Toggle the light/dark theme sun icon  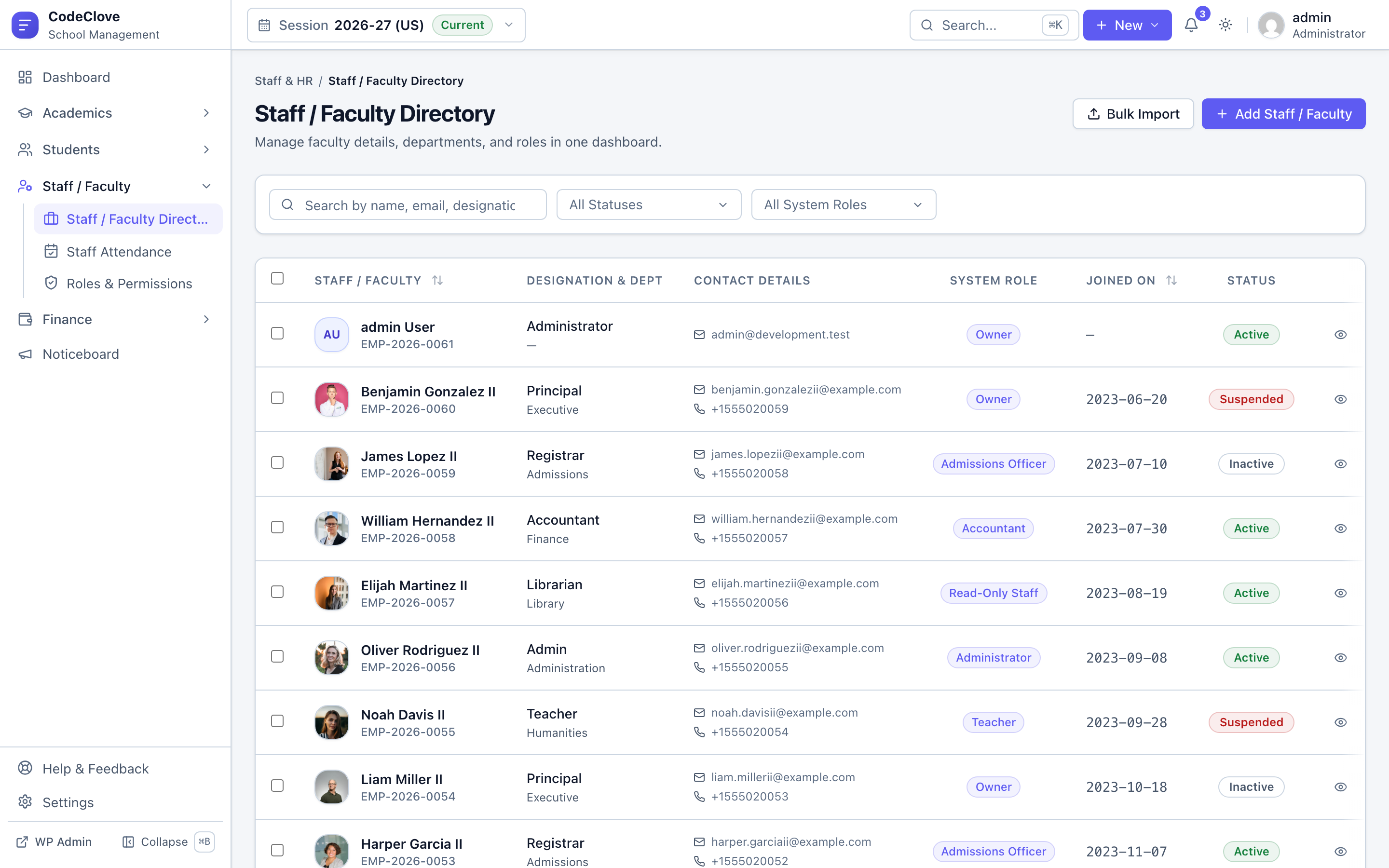pos(1226,25)
